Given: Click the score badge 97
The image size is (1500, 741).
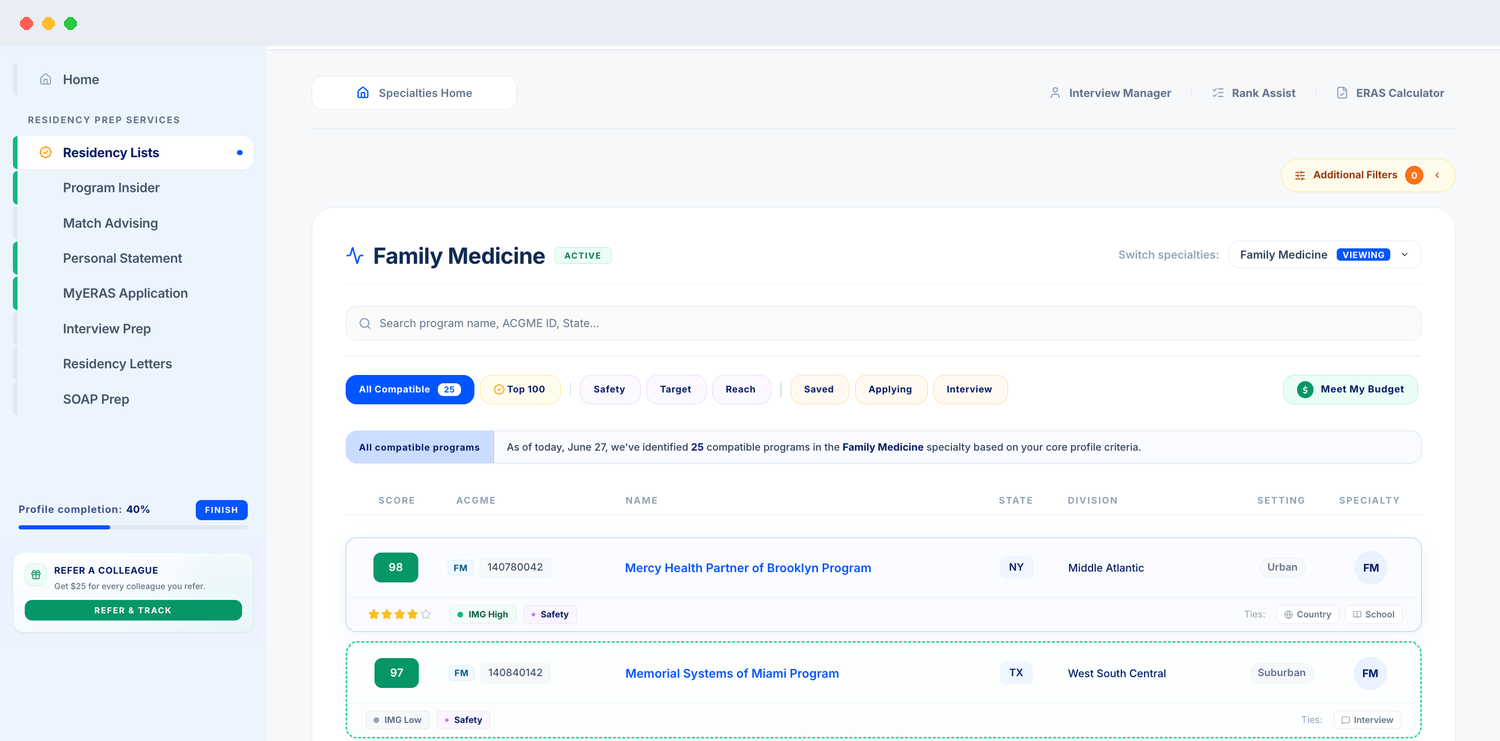Looking at the screenshot, I should click(397, 673).
